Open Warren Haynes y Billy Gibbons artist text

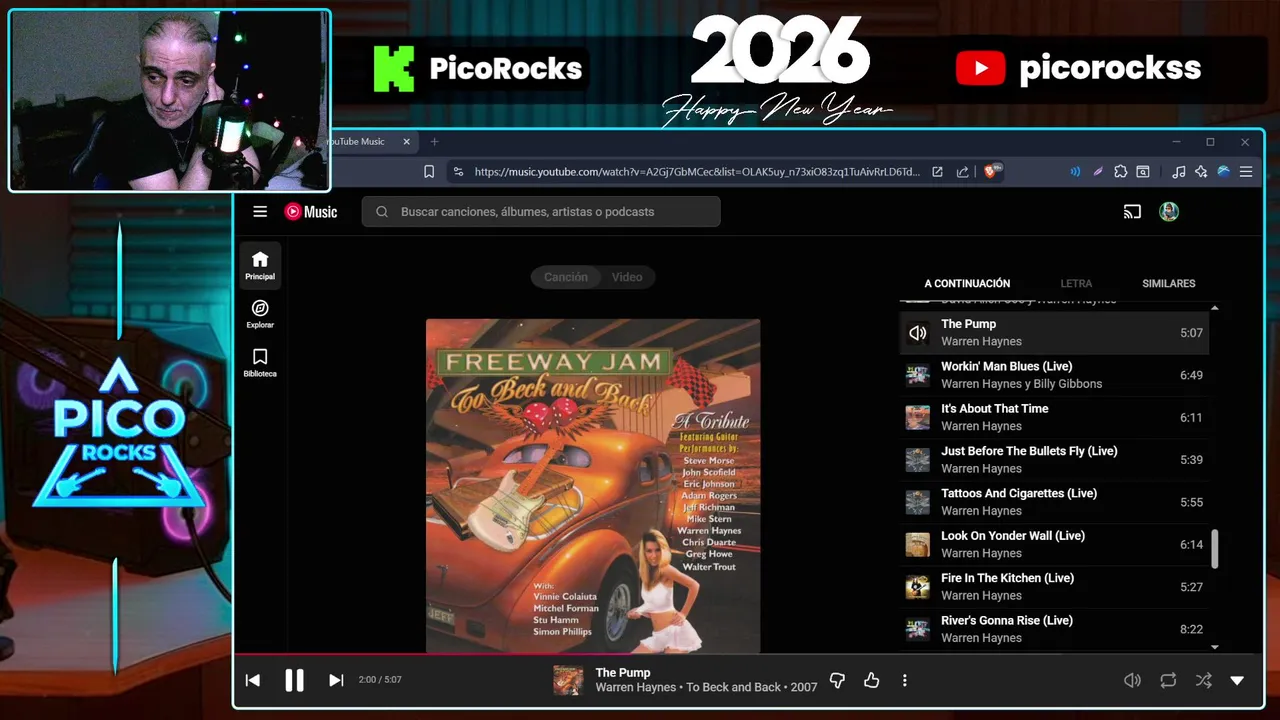[1021, 384]
